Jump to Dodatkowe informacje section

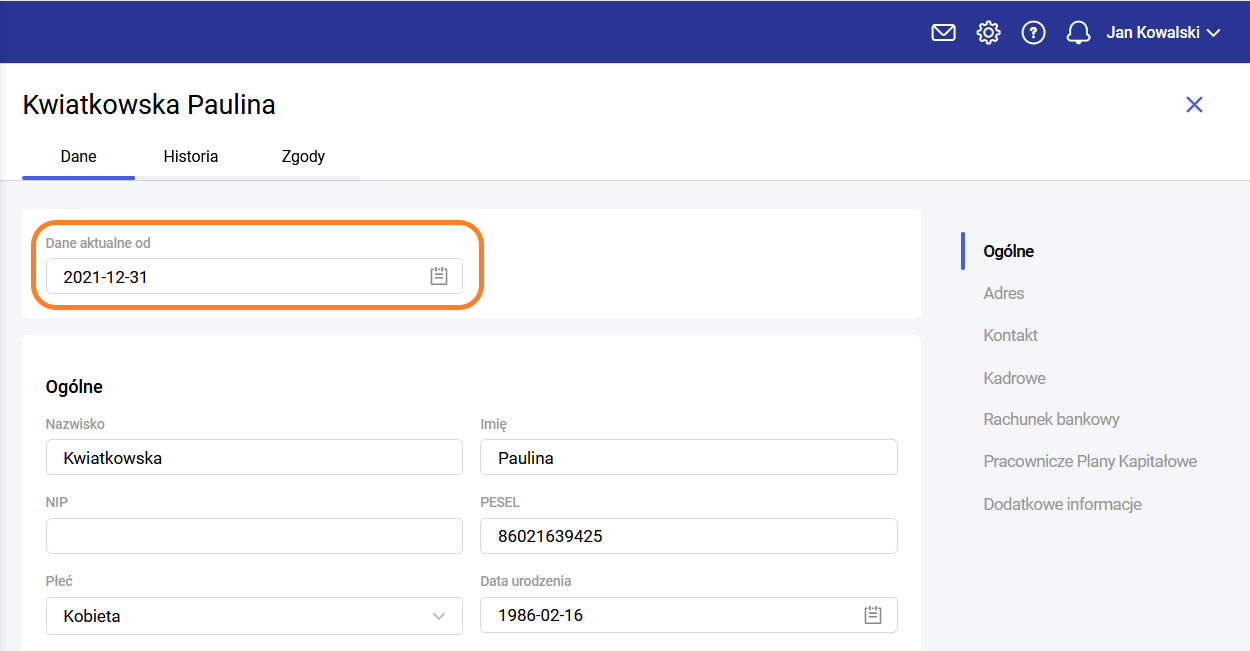point(1063,504)
